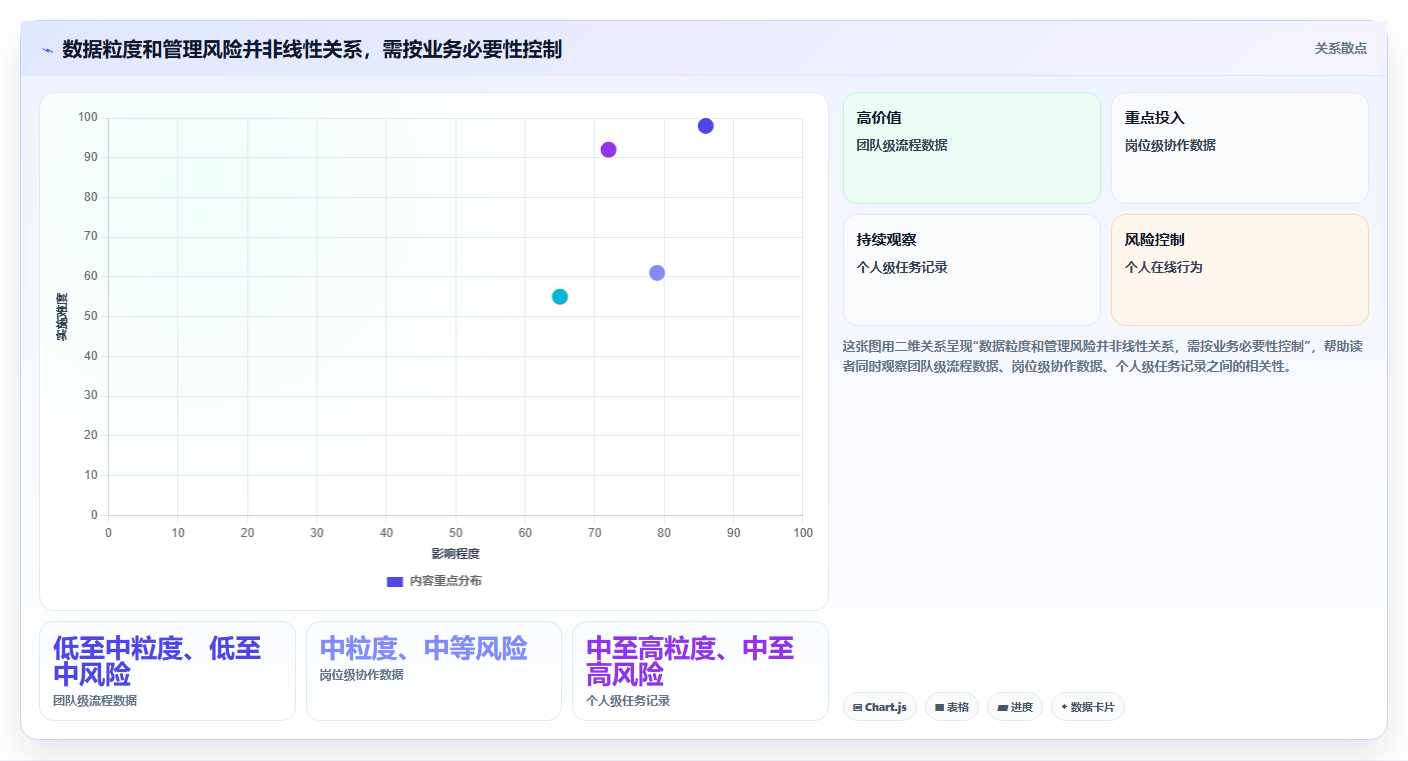Click the 实施难度 y-axis title
This screenshot has height=761, width=1408.
[62, 317]
